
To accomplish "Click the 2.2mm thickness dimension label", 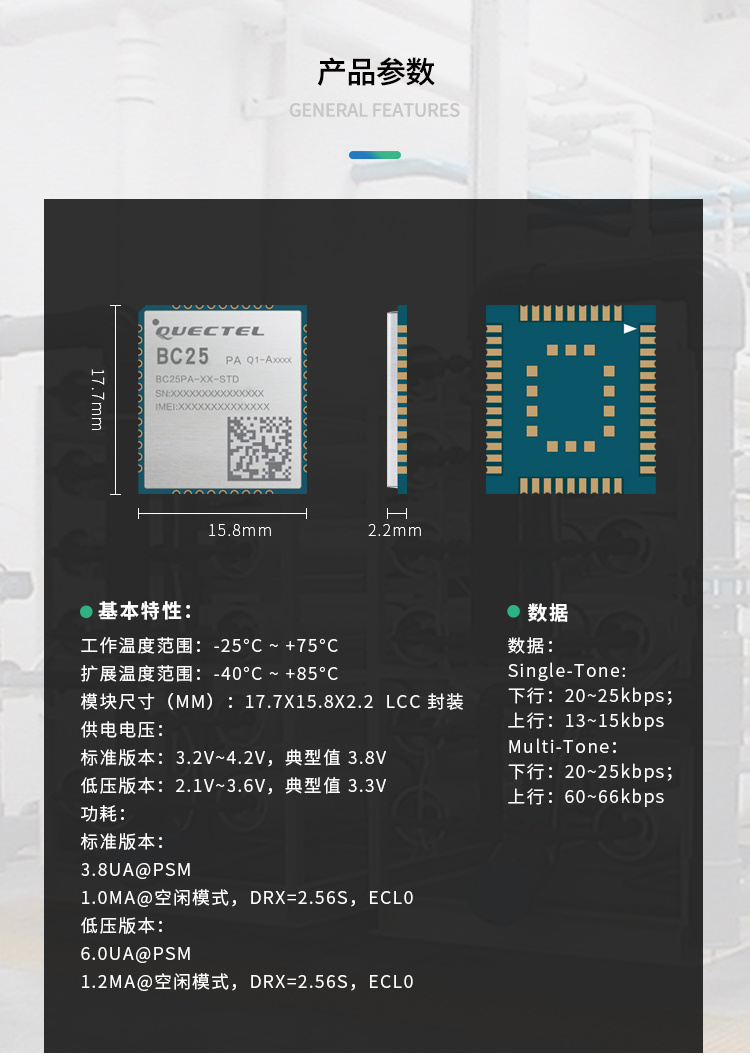I will [395, 530].
